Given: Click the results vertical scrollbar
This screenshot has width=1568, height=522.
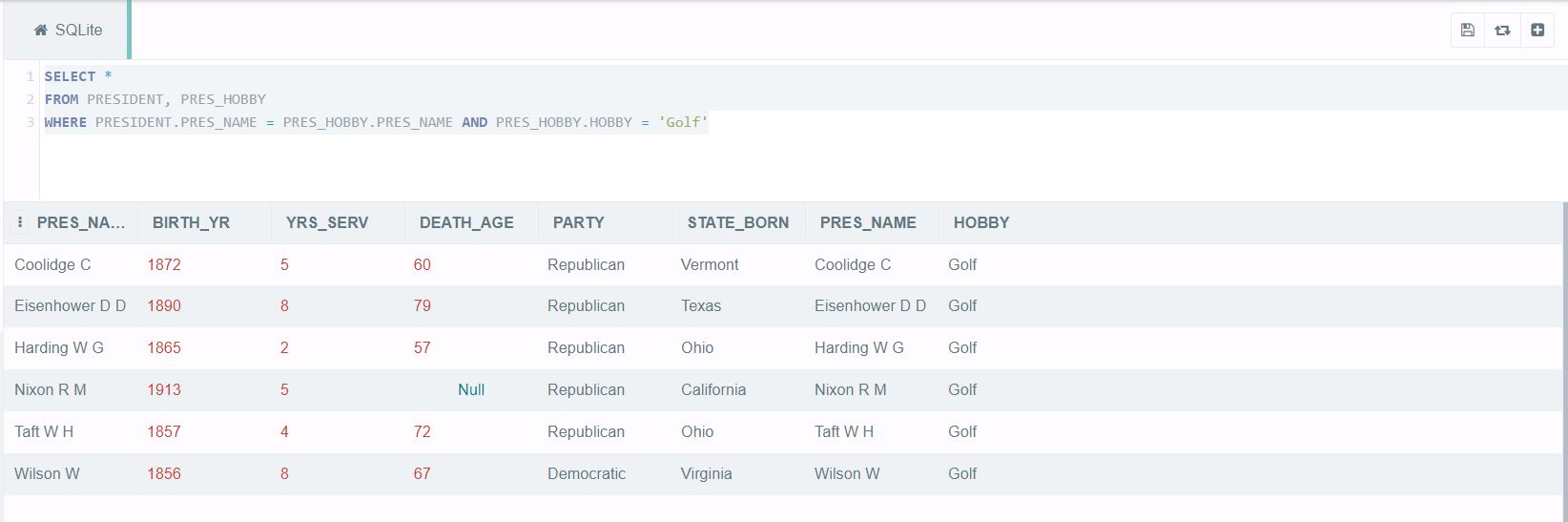Looking at the screenshot, I should click(x=1564, y=363).
